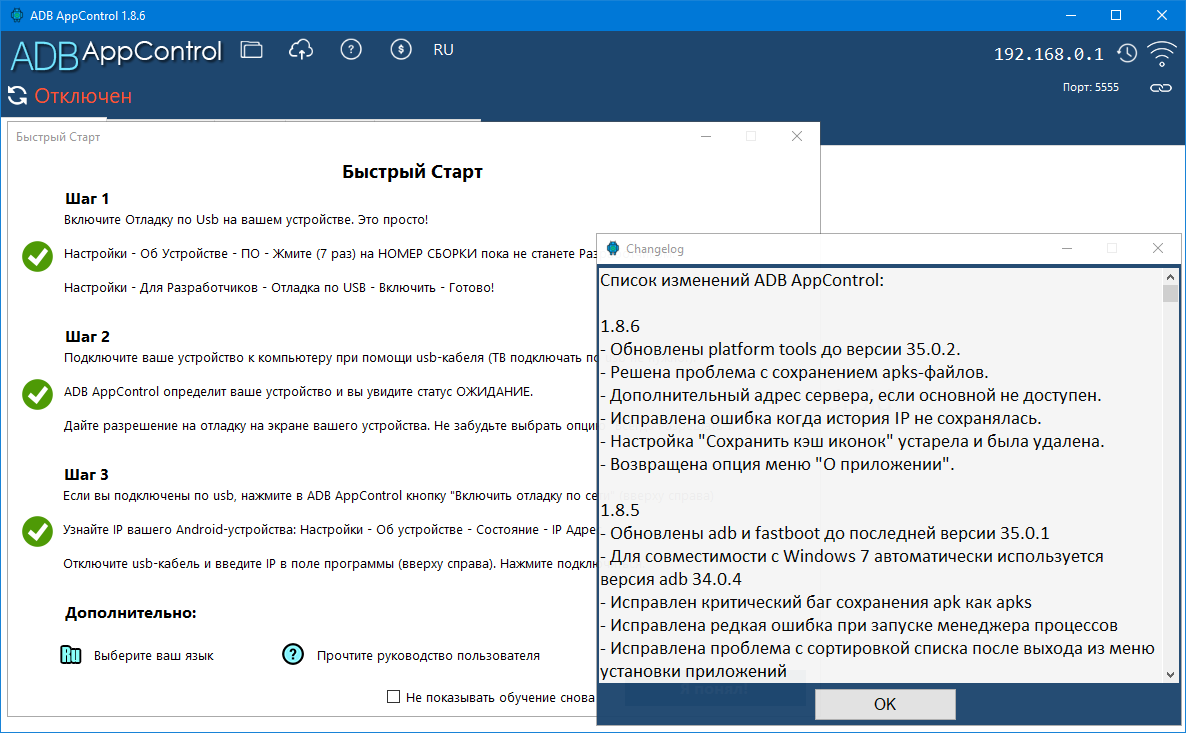Image resolution: width=1186 pixels, height=733 pixels.
Task: Click the IP address field 192.168.0.1
Action: click(1048, 54)
